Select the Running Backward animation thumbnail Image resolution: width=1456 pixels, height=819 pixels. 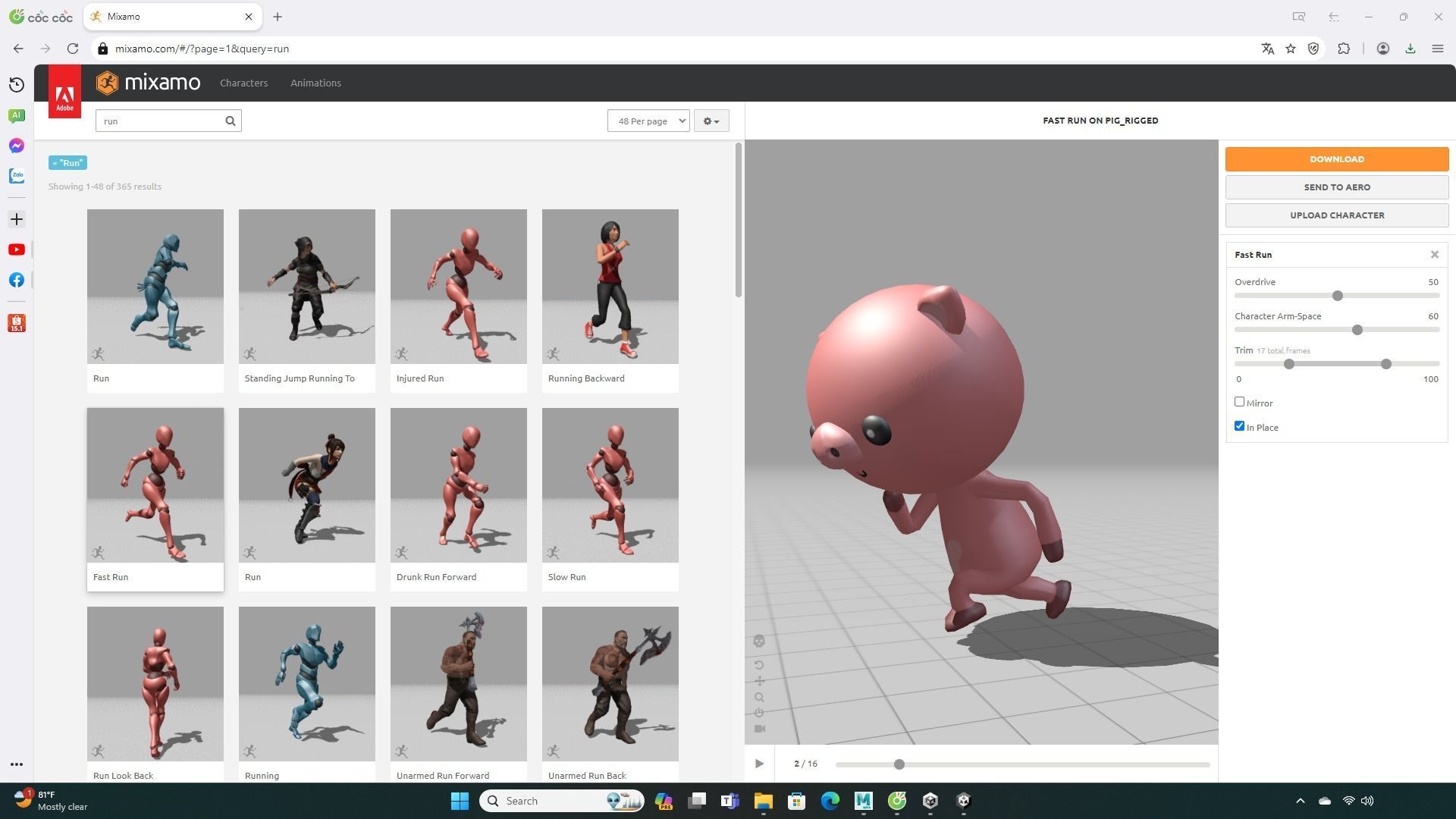pos(610,287)
